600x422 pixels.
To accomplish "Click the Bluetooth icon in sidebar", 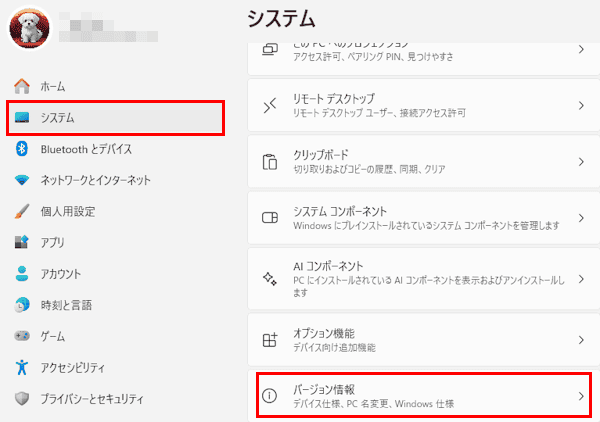I will point(22,148).
